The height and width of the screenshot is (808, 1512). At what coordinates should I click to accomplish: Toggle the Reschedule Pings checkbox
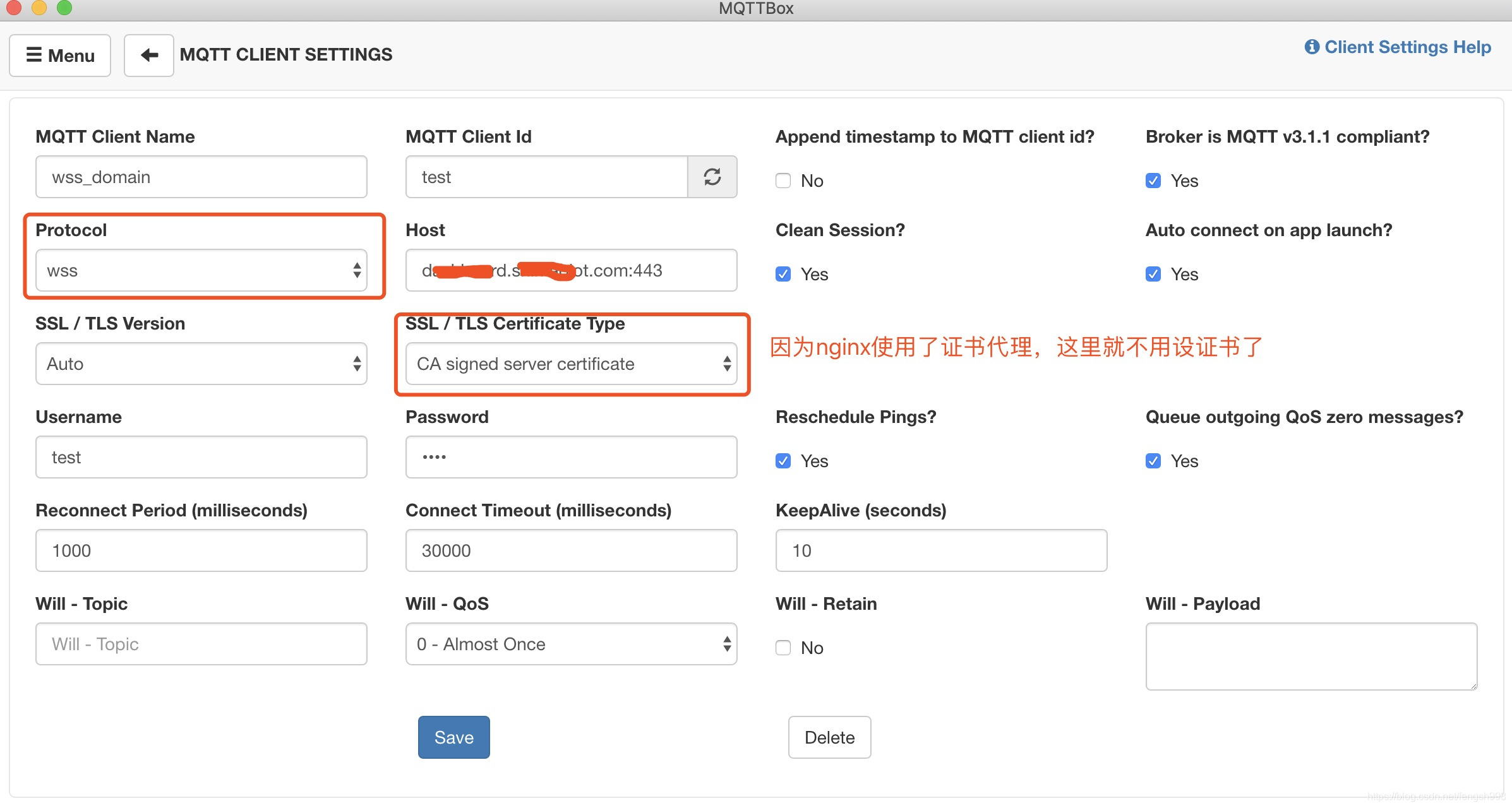[783, 461]
